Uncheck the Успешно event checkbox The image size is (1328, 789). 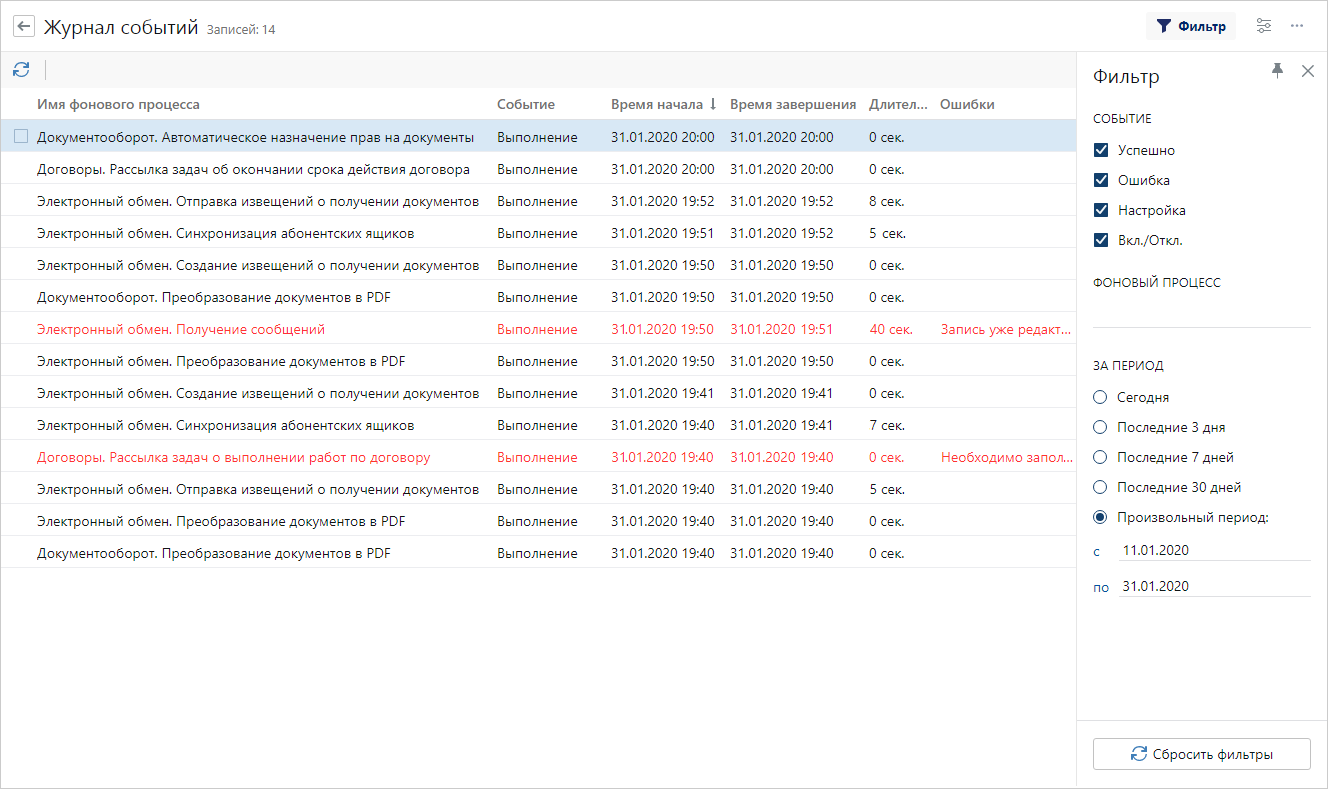[1101, 151]
